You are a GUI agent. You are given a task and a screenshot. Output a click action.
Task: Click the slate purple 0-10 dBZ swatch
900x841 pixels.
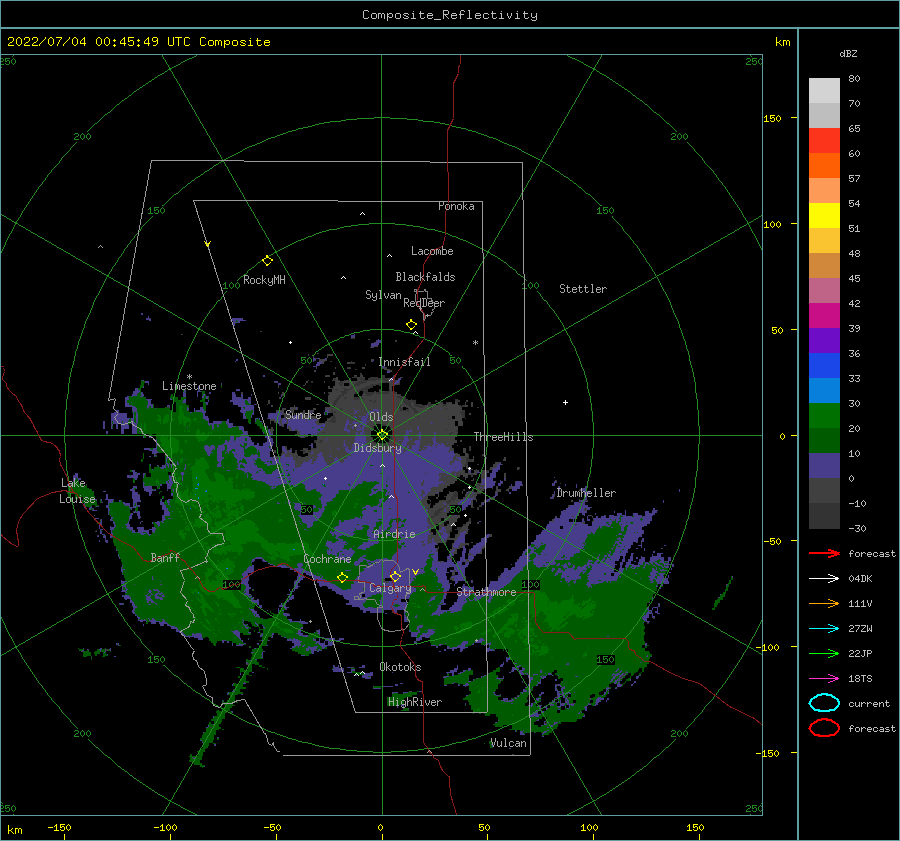824,466
